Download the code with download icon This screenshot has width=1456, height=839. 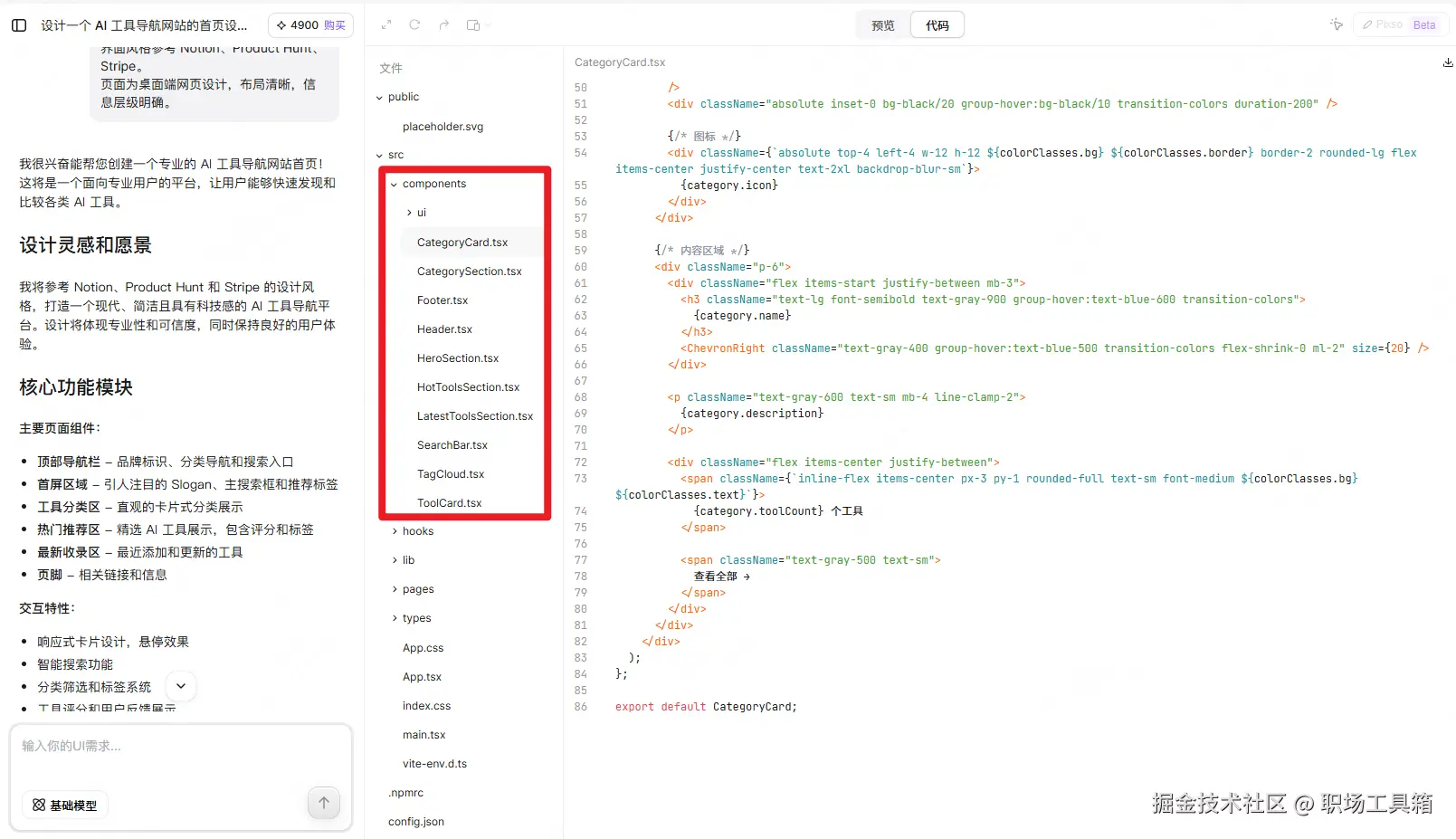tap(1447, 62)
